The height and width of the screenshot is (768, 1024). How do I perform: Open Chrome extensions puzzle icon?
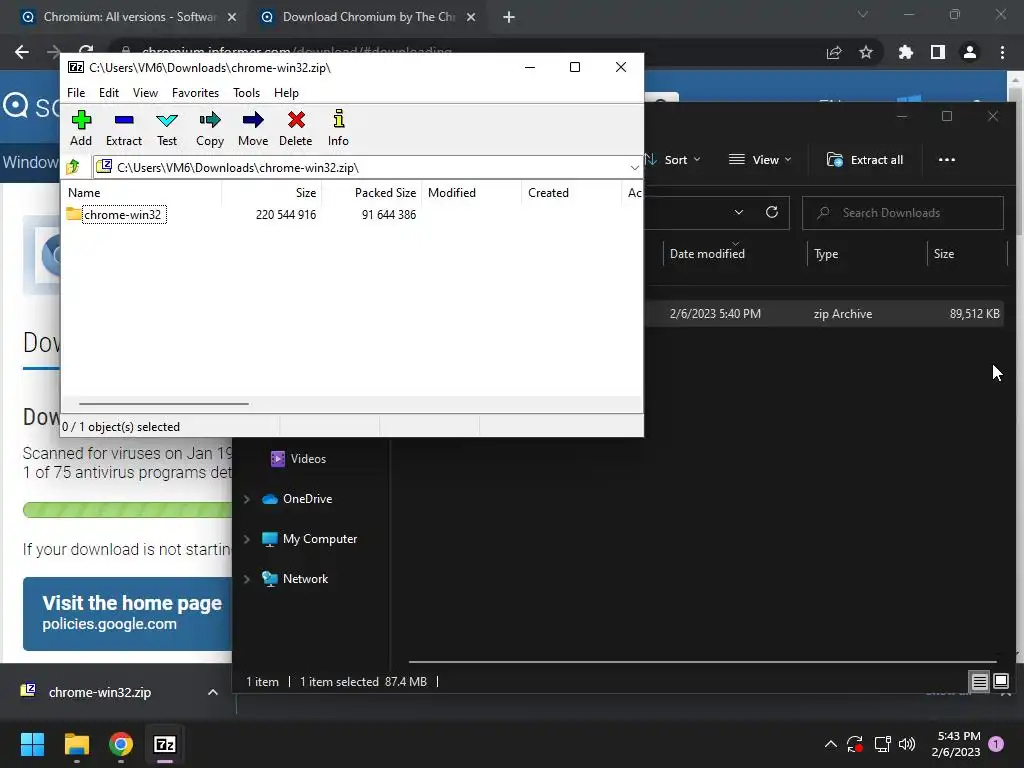[905, 52]
